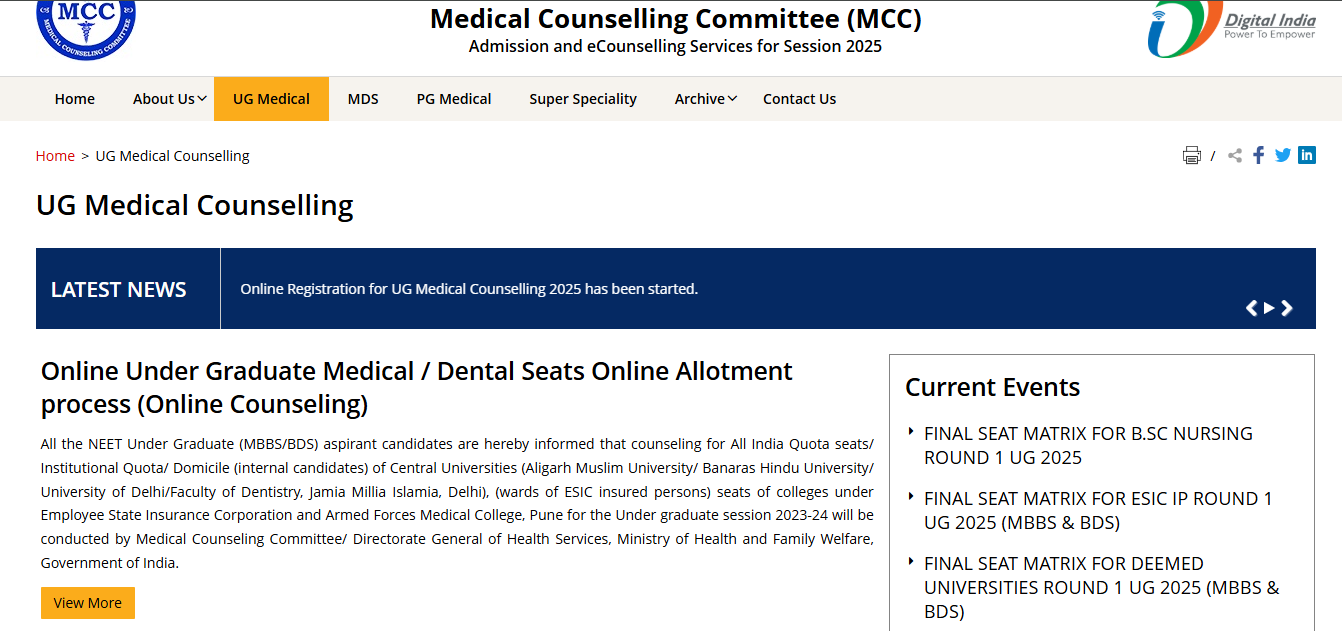The image size is (1342, 631).
Task: Play the latest news ticker
Action: 1269,308
